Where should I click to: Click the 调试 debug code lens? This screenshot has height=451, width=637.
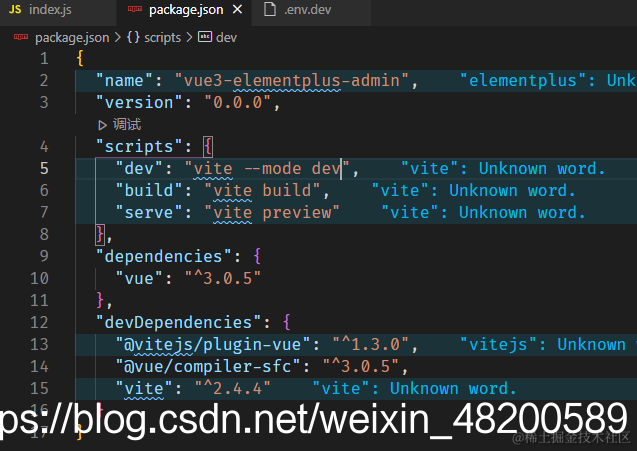pyautogui.click(x=127, y=124)
